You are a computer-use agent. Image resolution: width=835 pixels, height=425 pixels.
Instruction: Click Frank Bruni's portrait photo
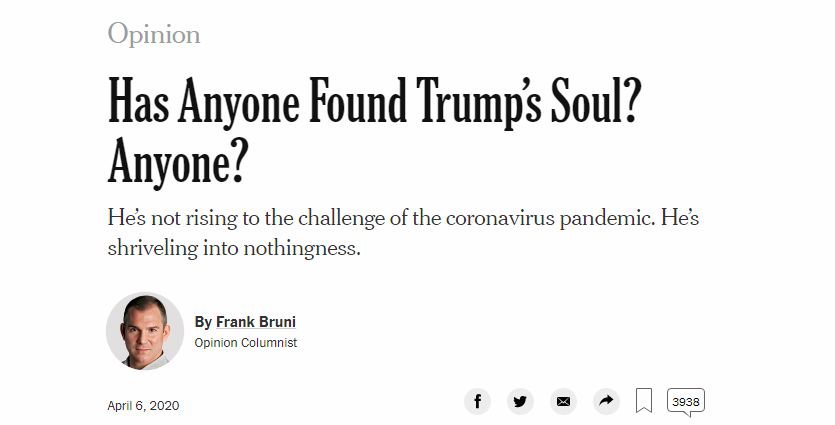coord(145,331)
